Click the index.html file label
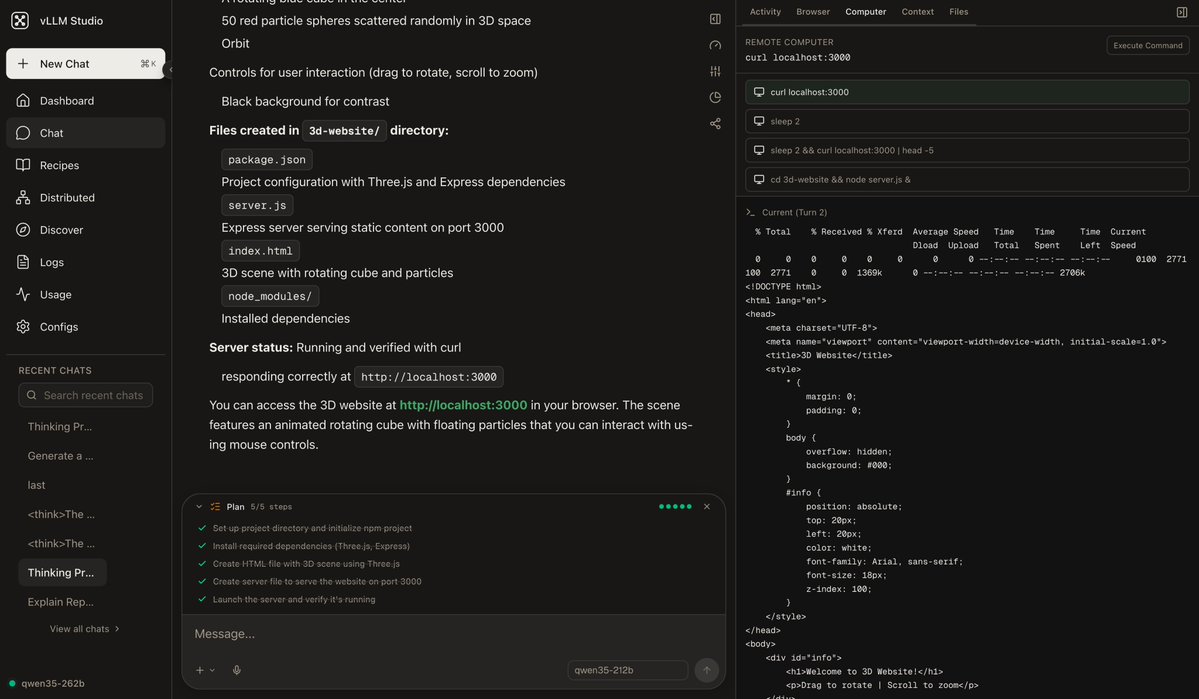This screenshot has height=699, width=1199. click(260, 251)
